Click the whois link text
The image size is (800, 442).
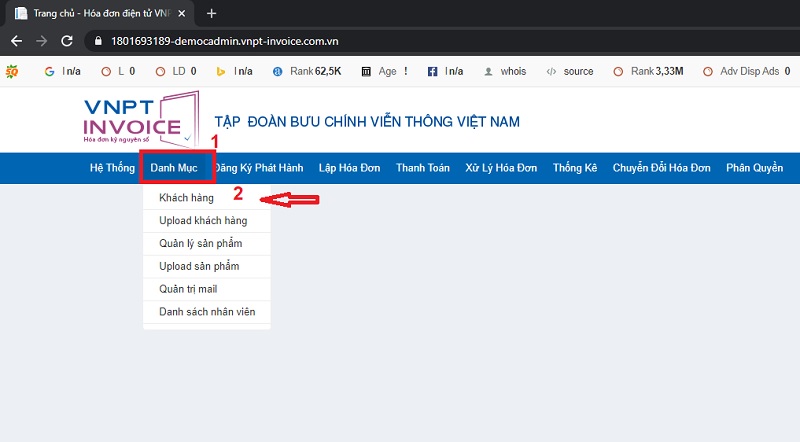[x=513, y=71]
